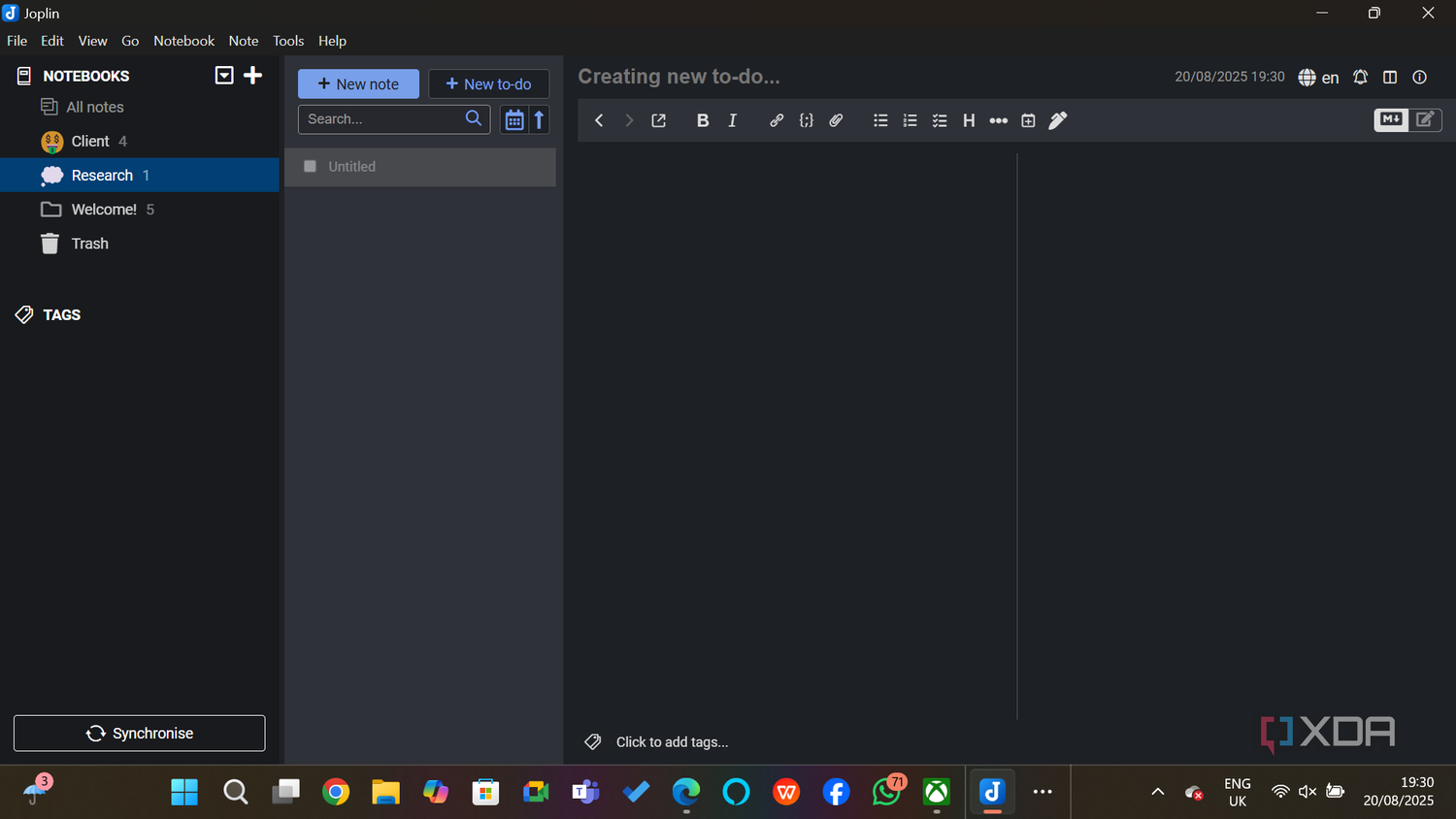Toggle the editor layout view
The image size is (1456, 819).
click(x=1390, y=77)
